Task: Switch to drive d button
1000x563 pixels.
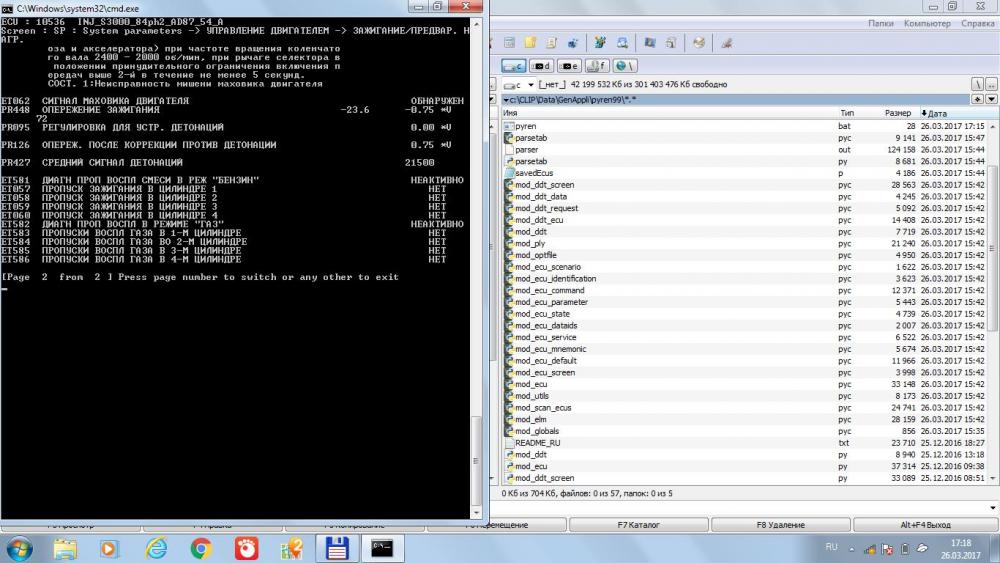Action: [x=541, y=66]
